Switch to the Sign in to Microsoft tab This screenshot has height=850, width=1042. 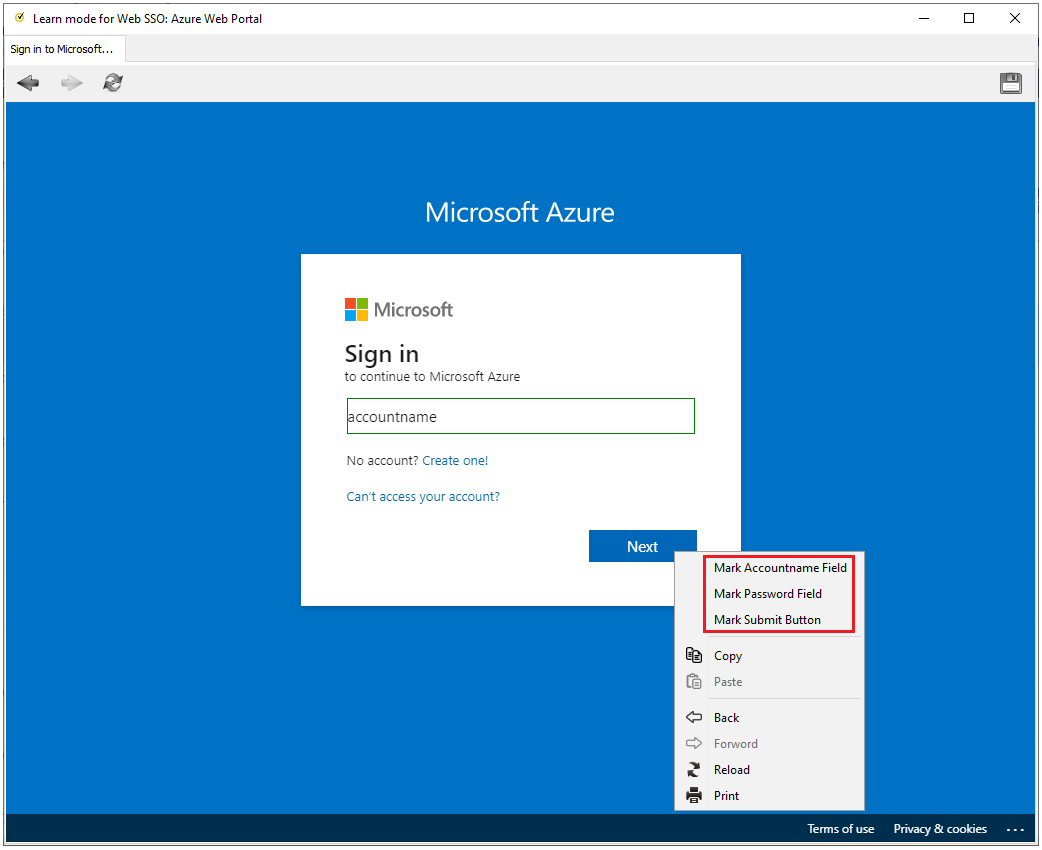click(x=62, y=49)
